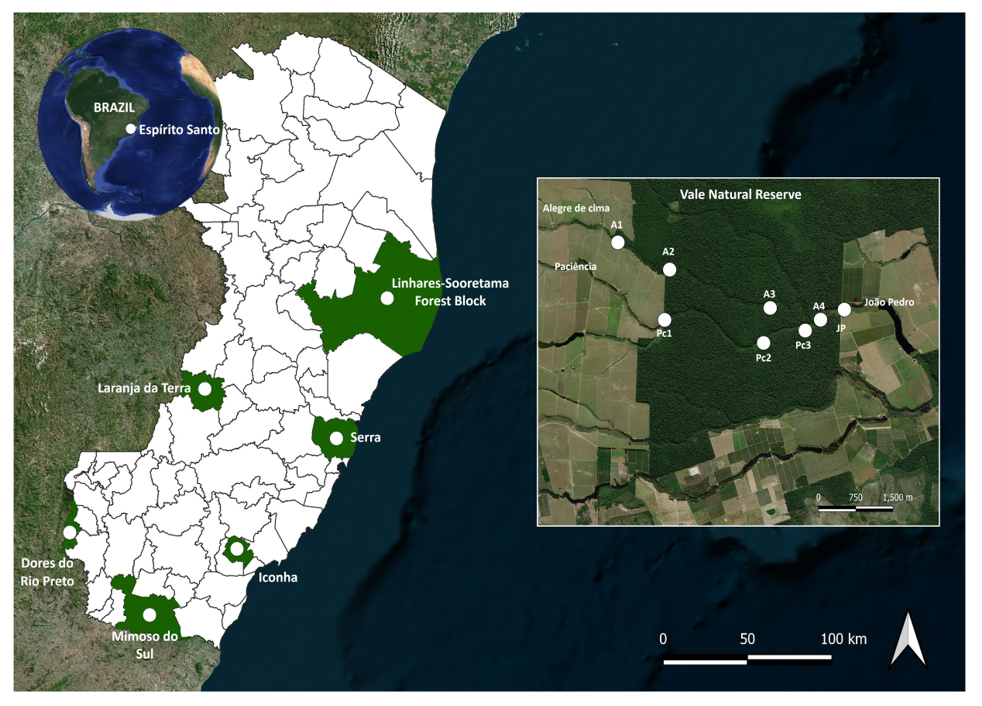982x706 pixels.
Task: Click the Laranja da Terra site marker
Action: click(205, 388)
